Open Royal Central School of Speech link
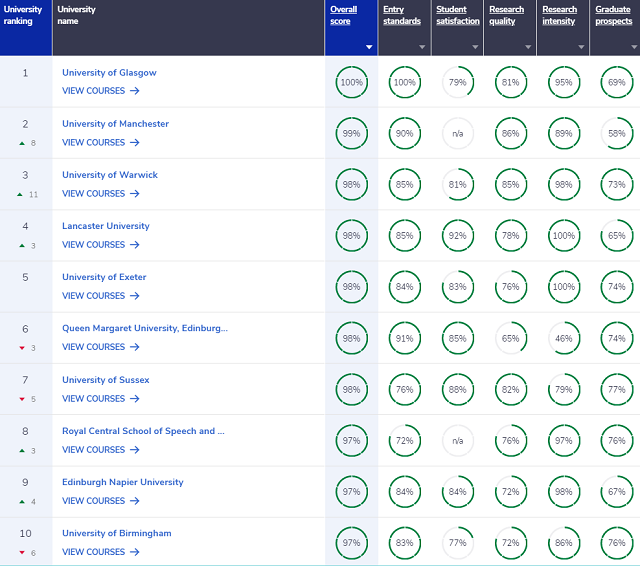 (143, 431)
